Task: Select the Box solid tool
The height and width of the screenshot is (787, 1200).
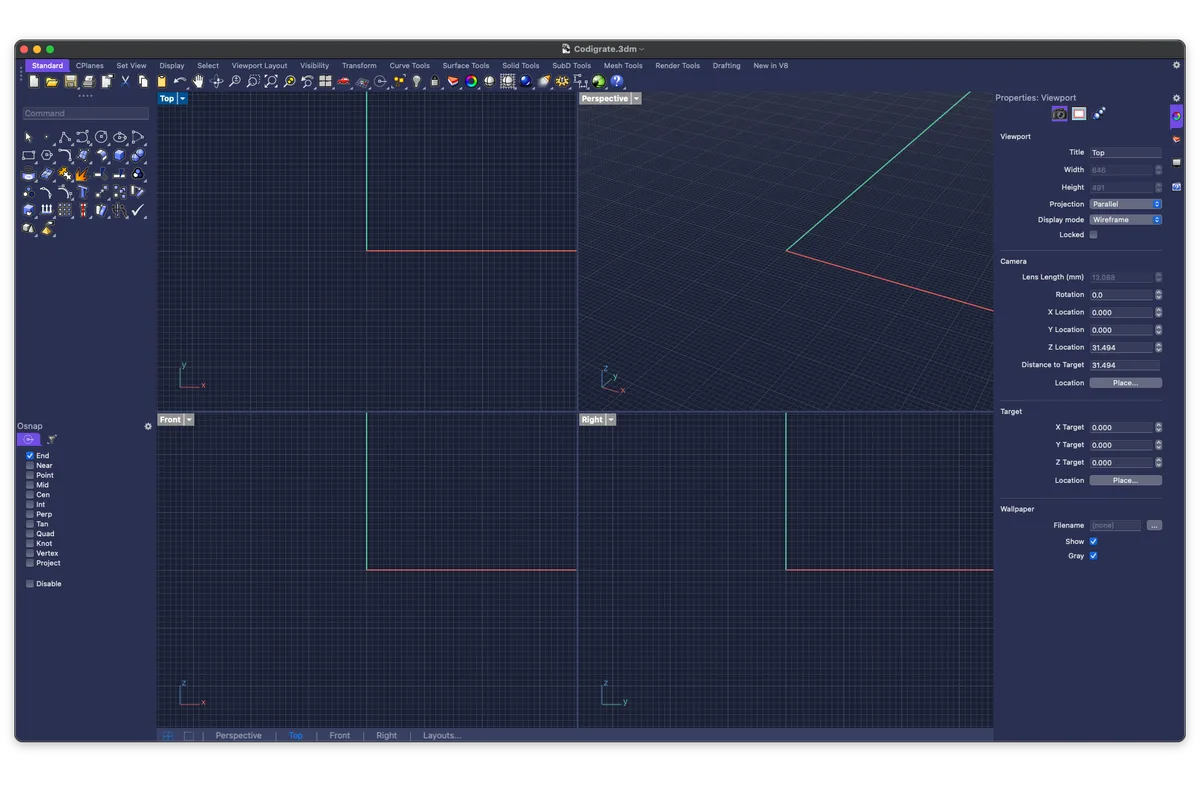Action: click(x=119, y=155)
